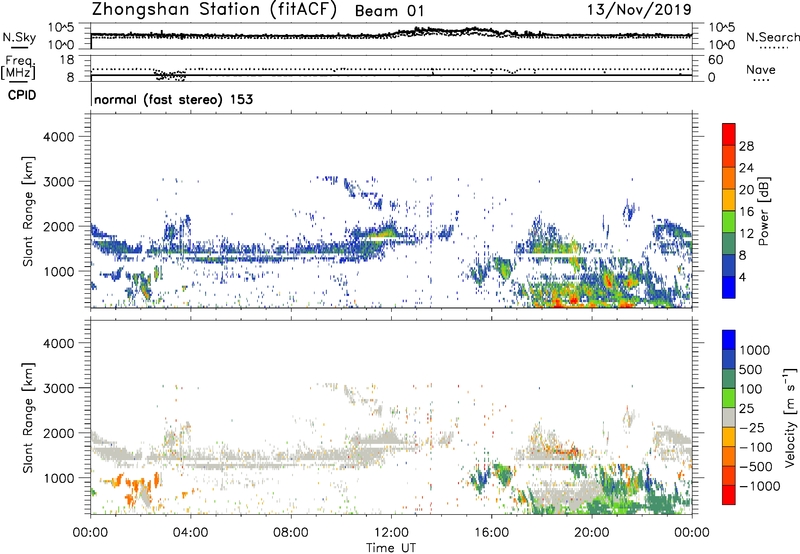Click 'Slant Range [km]' label of velocity panel
Viewport: 800px width, 554px height.
point(28,418)
